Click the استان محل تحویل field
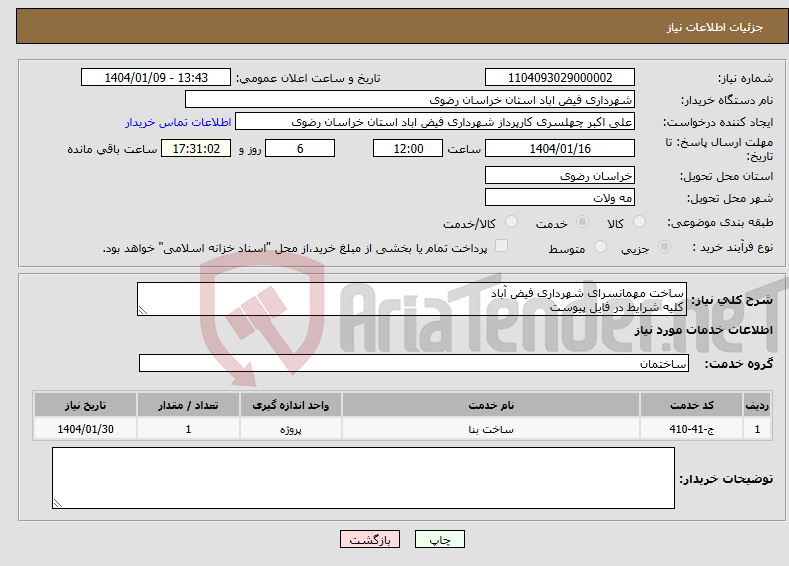Image resolution: width=789 pixels, height=566 pixels. [x=560, y=176]
